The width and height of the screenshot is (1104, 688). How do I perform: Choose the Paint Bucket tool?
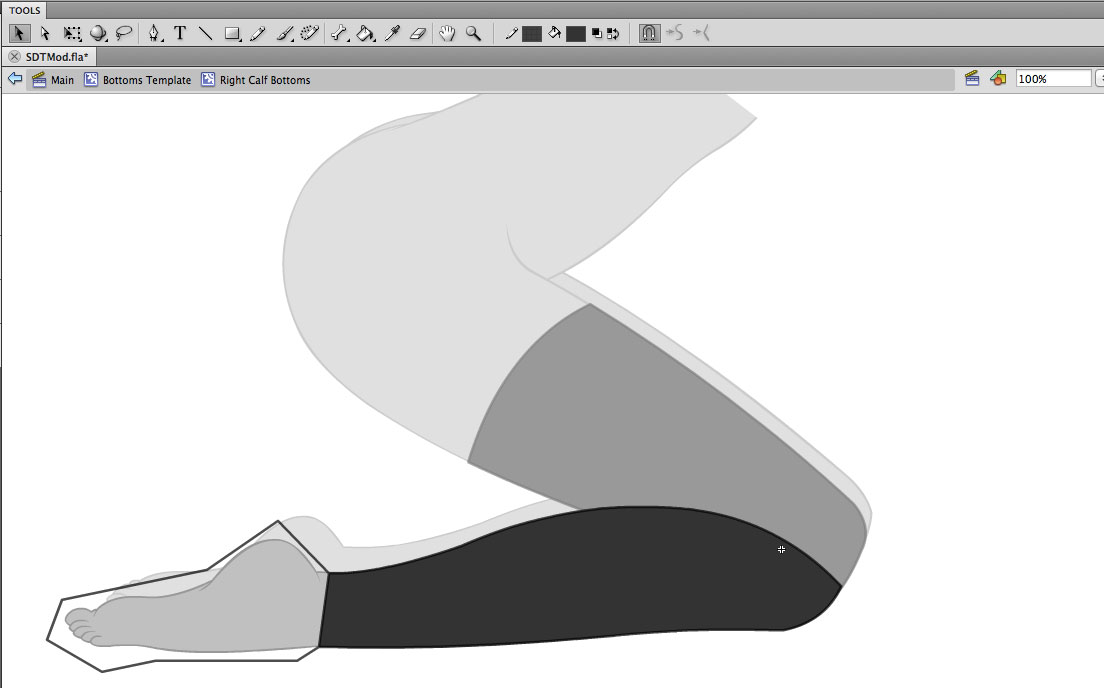tap(365, 33)
